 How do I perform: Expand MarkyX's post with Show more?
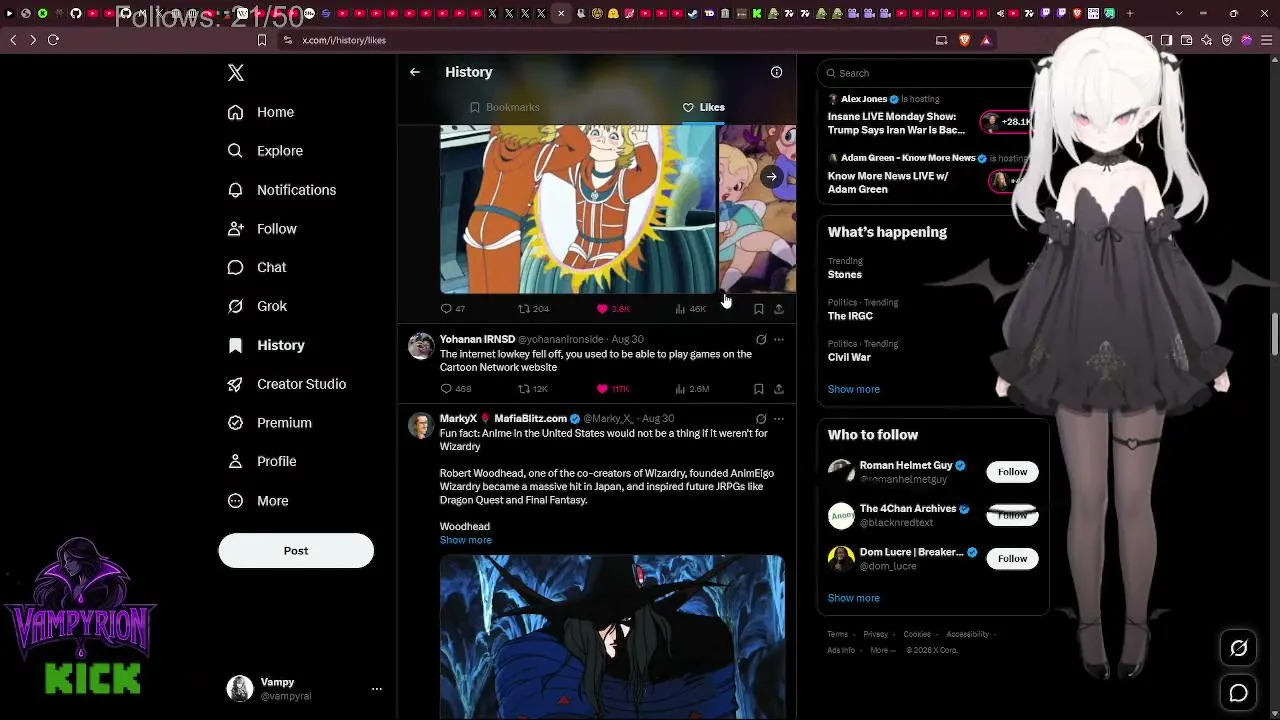click(466, 540)
